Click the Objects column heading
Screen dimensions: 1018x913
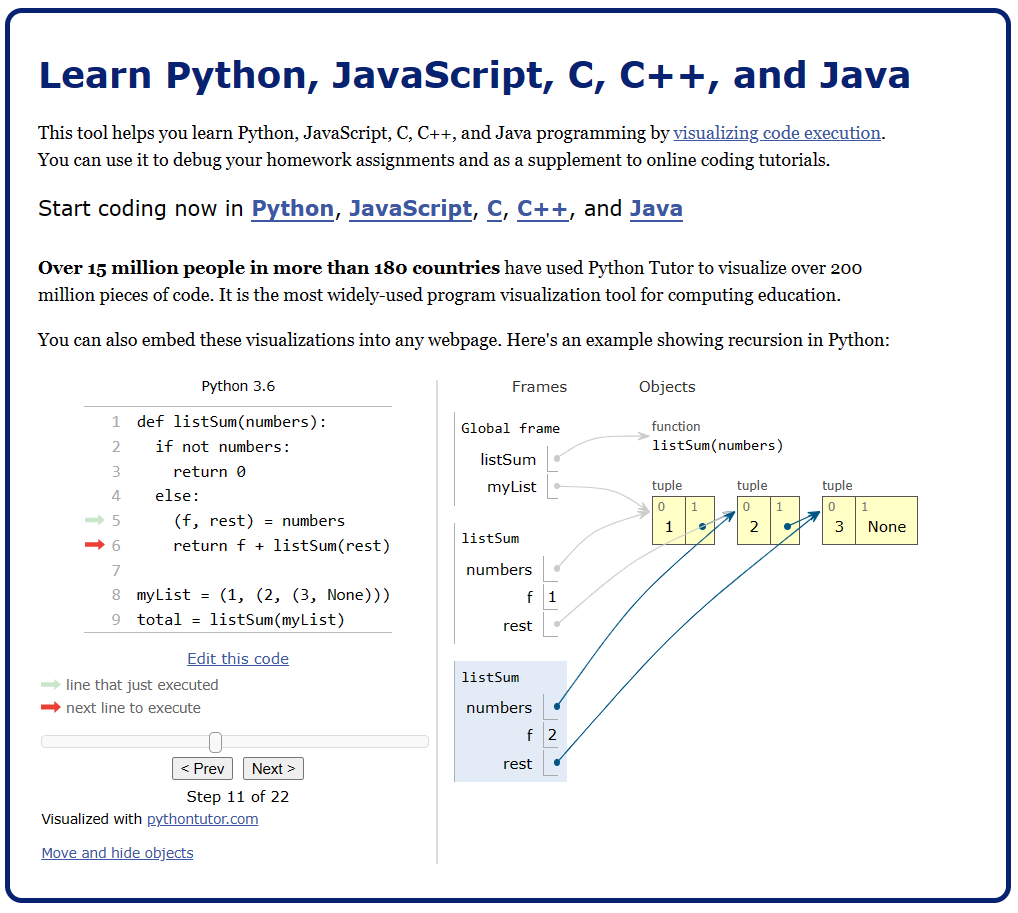pyautogui.click(x=667, y=387)
